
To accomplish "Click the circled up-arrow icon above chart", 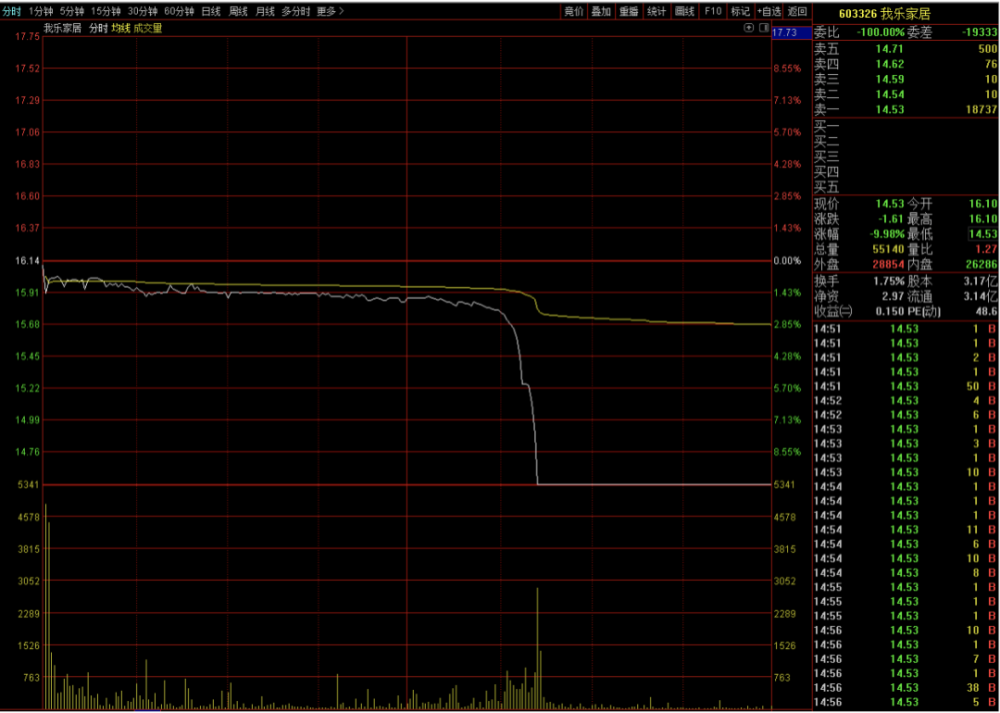I will click(x=749, y=28).
